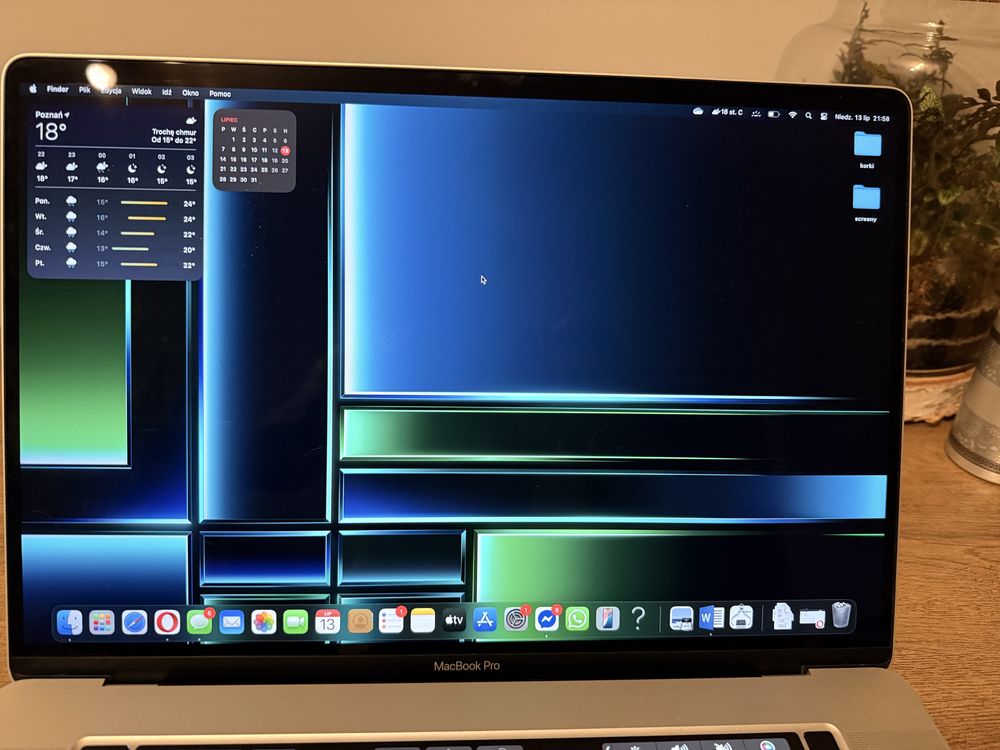Screen dimensions: 1000x750
Task: Click highlighted day 13 in calendar widget
Action: tap(285, 151)
